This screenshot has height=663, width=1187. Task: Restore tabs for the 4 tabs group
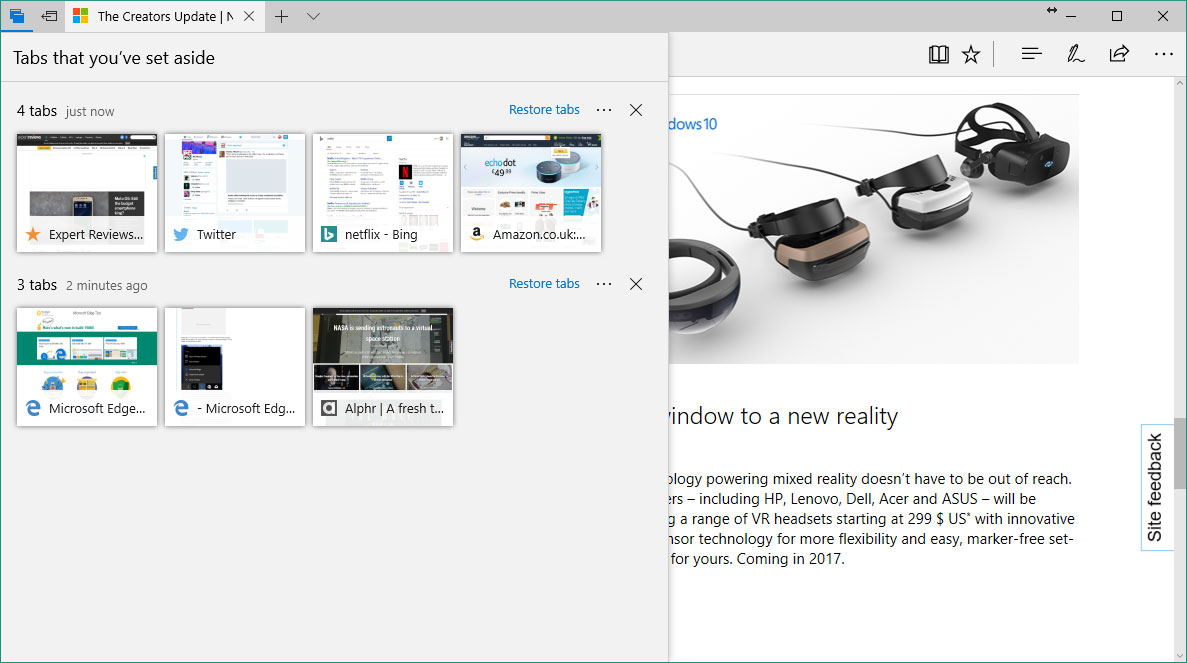tap(544, 110)
